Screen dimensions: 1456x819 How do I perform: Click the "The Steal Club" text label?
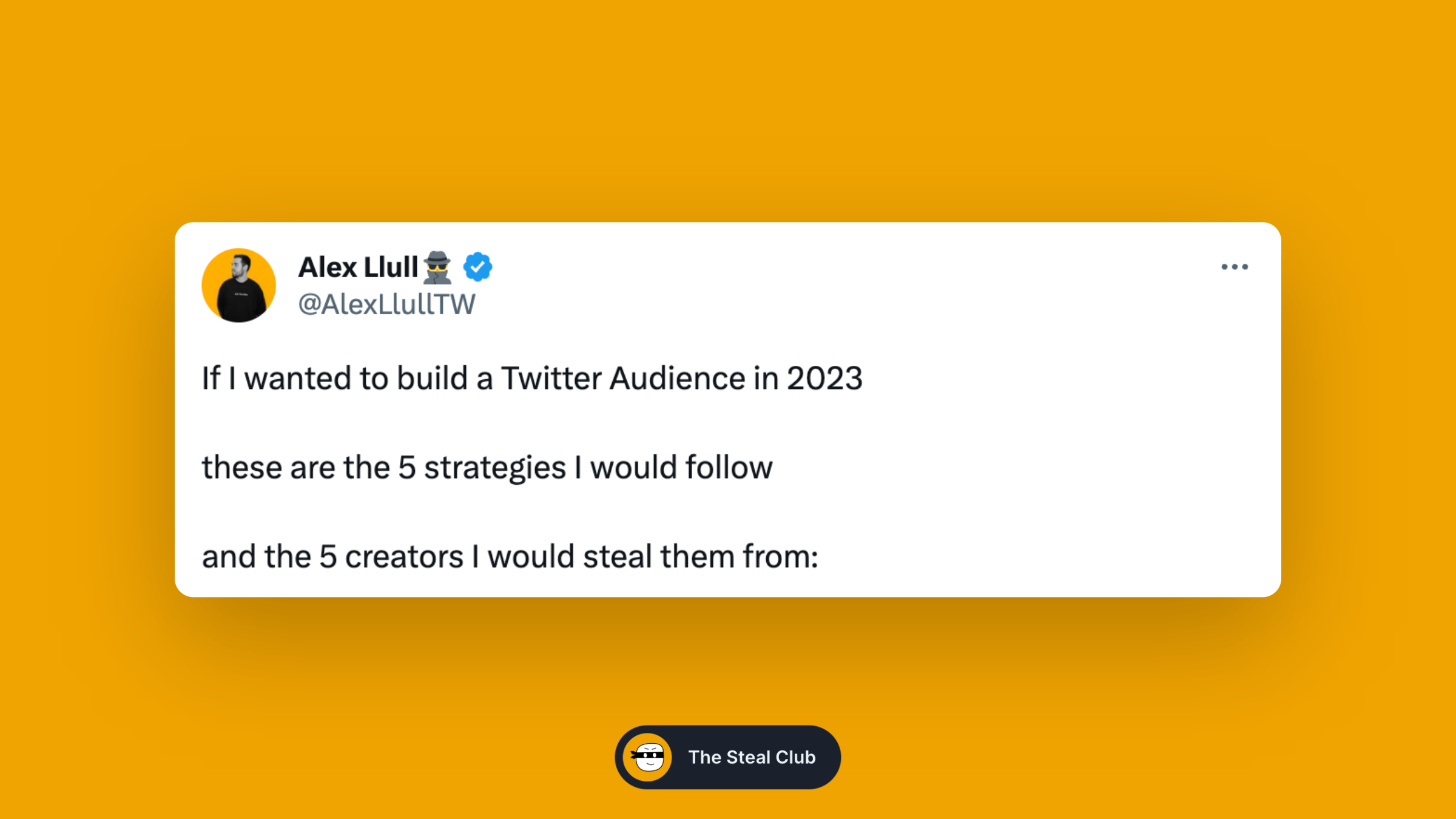(x=752, y=757)
